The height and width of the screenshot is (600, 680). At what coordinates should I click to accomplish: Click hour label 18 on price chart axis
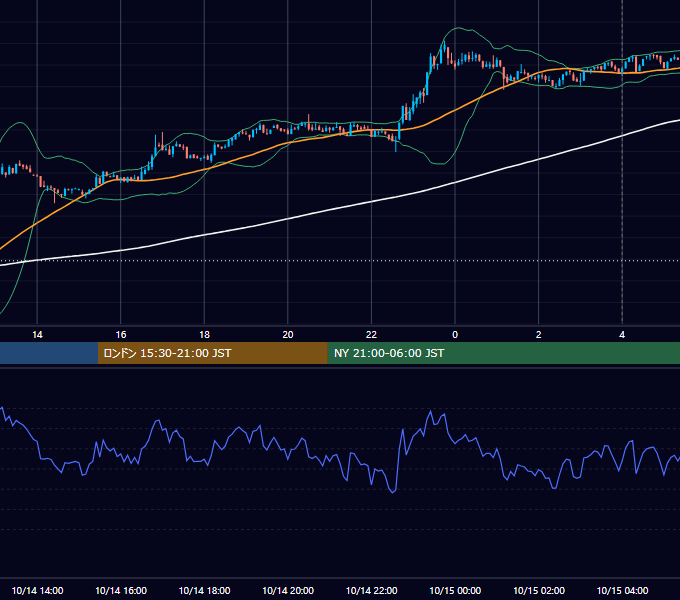coord(204,335)
